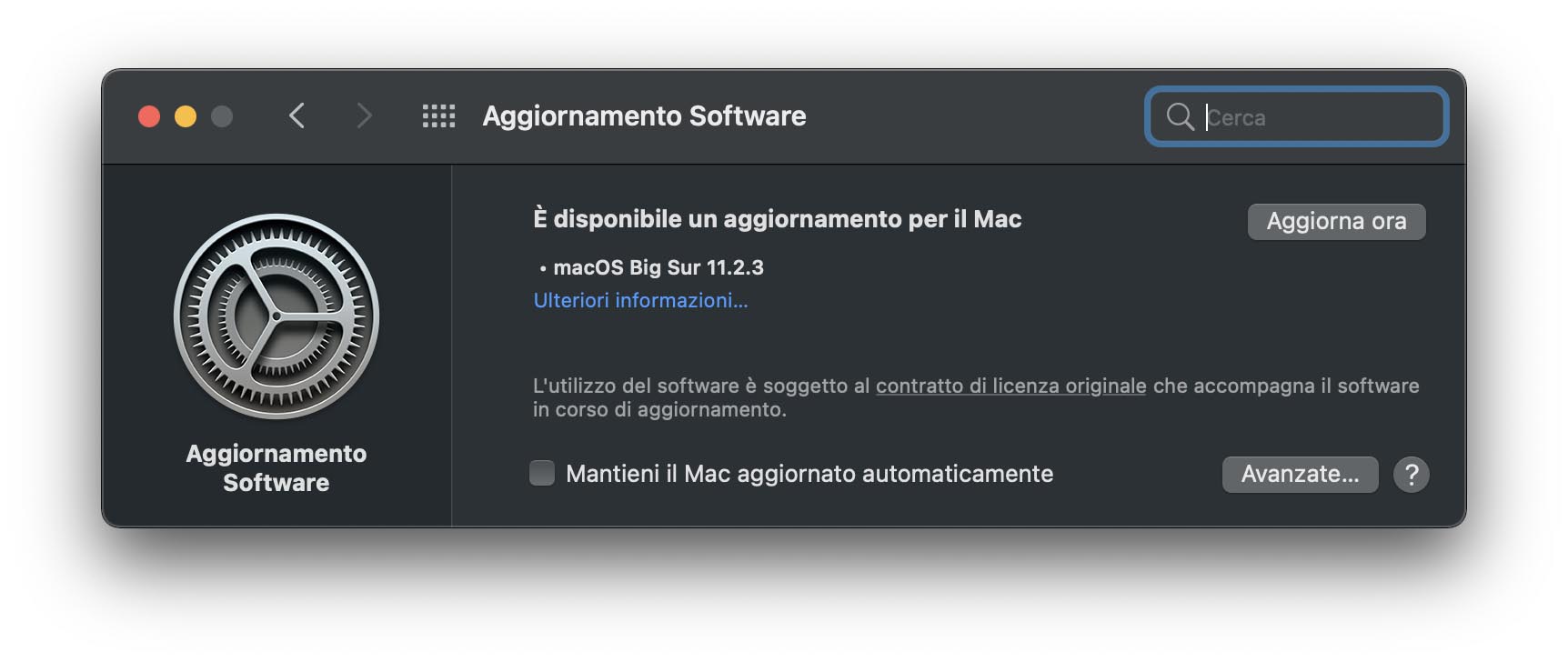Click the 'È disponibile un aggiornamento' heading
This screenshot has width=1568, height=662.
pyautogui.click(x=777, y=219)
